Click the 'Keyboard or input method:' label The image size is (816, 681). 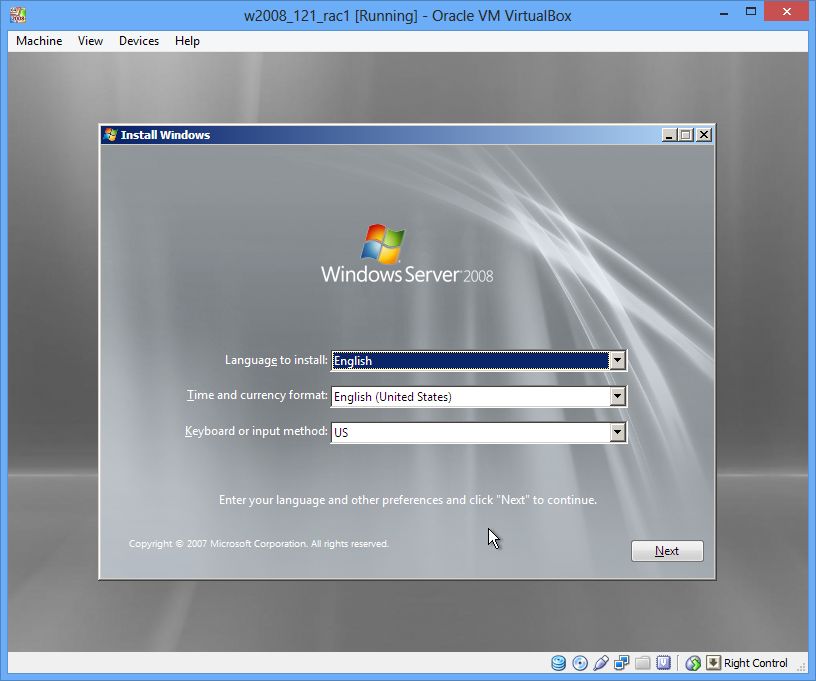click(x=257, y=431)
